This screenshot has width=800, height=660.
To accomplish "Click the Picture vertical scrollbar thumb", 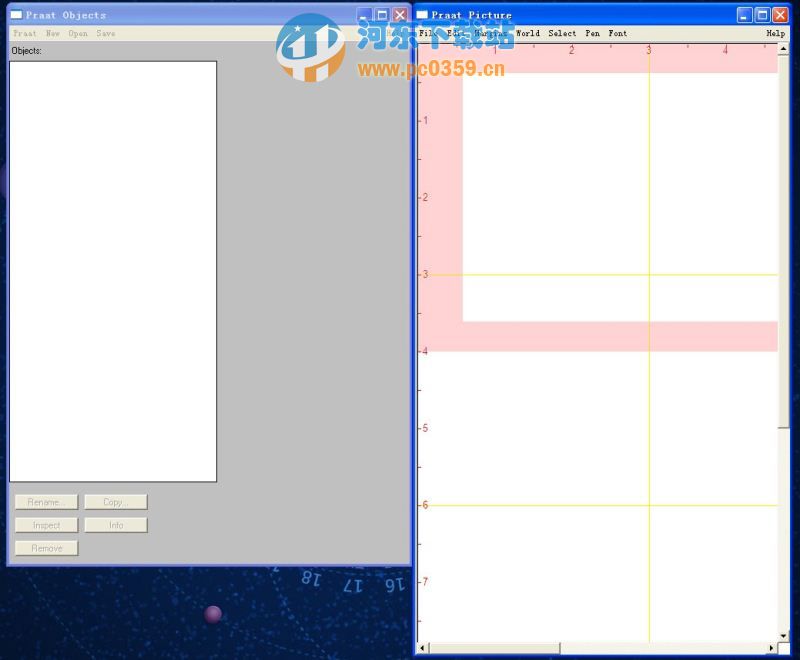I will [783, 241].
